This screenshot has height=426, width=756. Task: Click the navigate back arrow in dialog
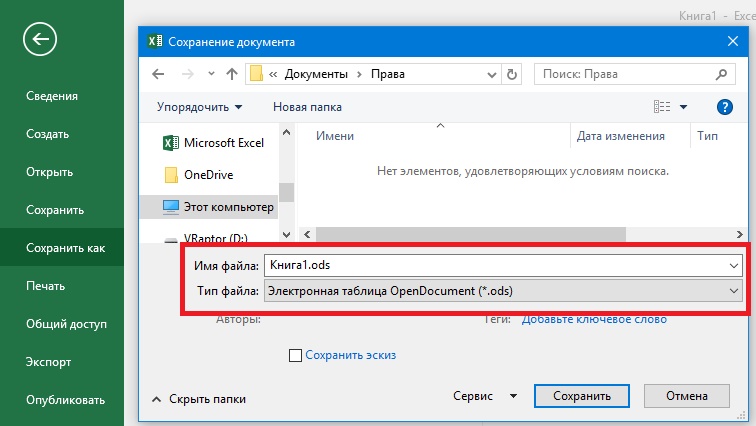158,74
